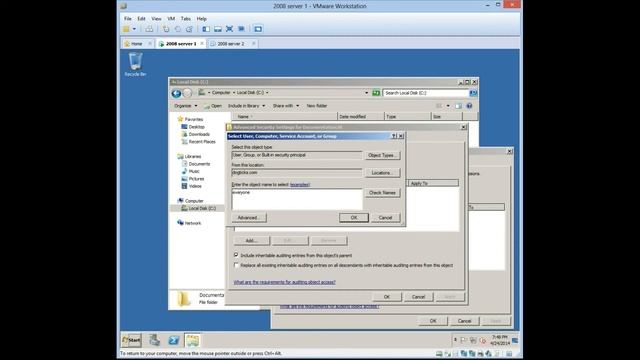This screenshot has height=360, width=640.
Task: Open the Organize dropdown
Action: click(x=186, y=106)
